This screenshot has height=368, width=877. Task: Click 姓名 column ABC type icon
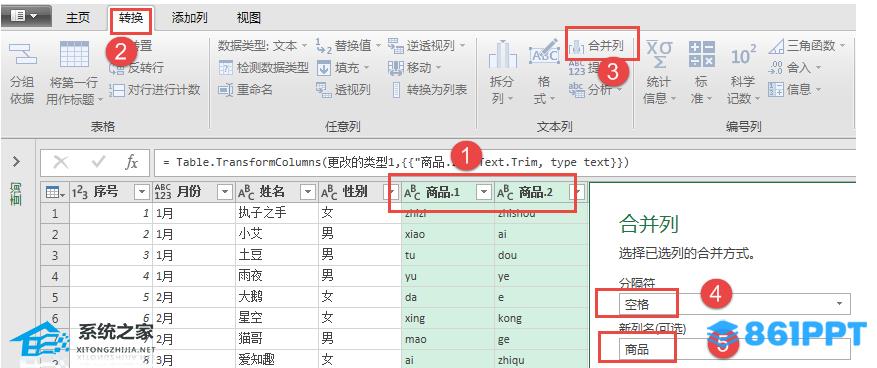(x=246, y=192)
